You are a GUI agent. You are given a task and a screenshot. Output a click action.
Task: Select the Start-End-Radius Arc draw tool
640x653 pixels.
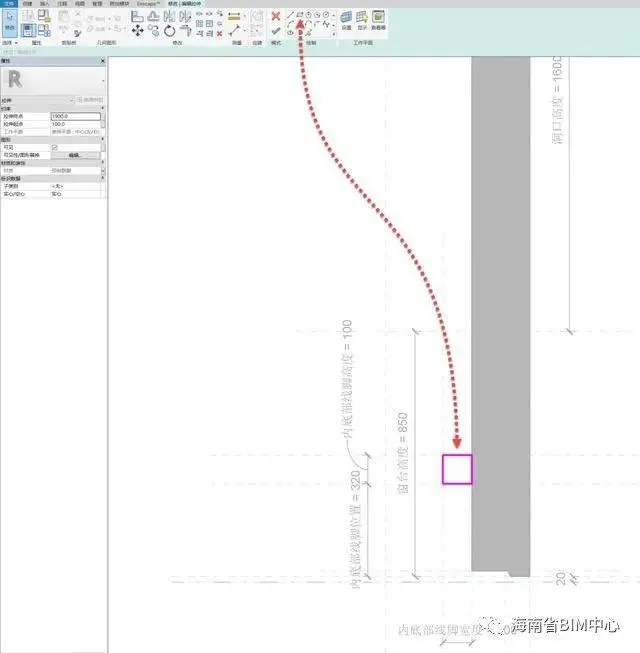click(x=290, y=24)
